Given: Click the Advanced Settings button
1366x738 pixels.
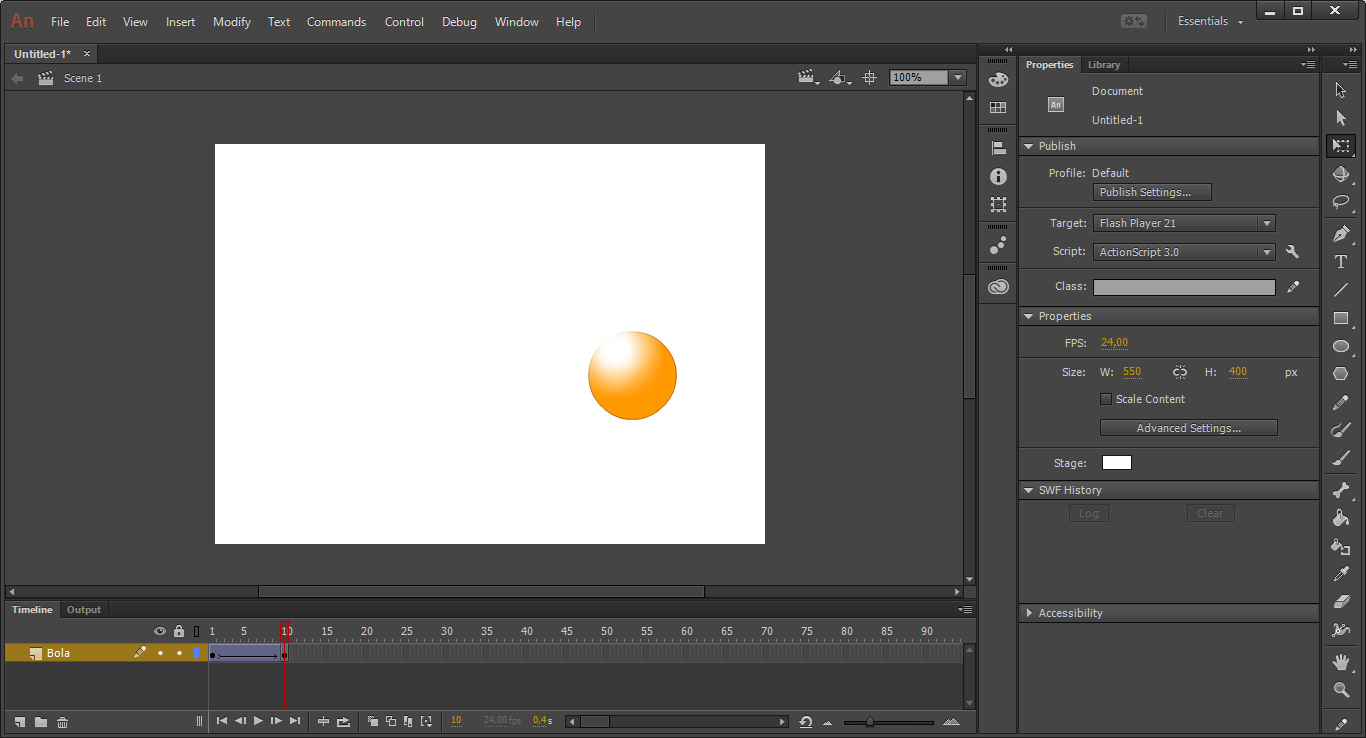Looking at the screenshot, I should (x=1188, y=428).
